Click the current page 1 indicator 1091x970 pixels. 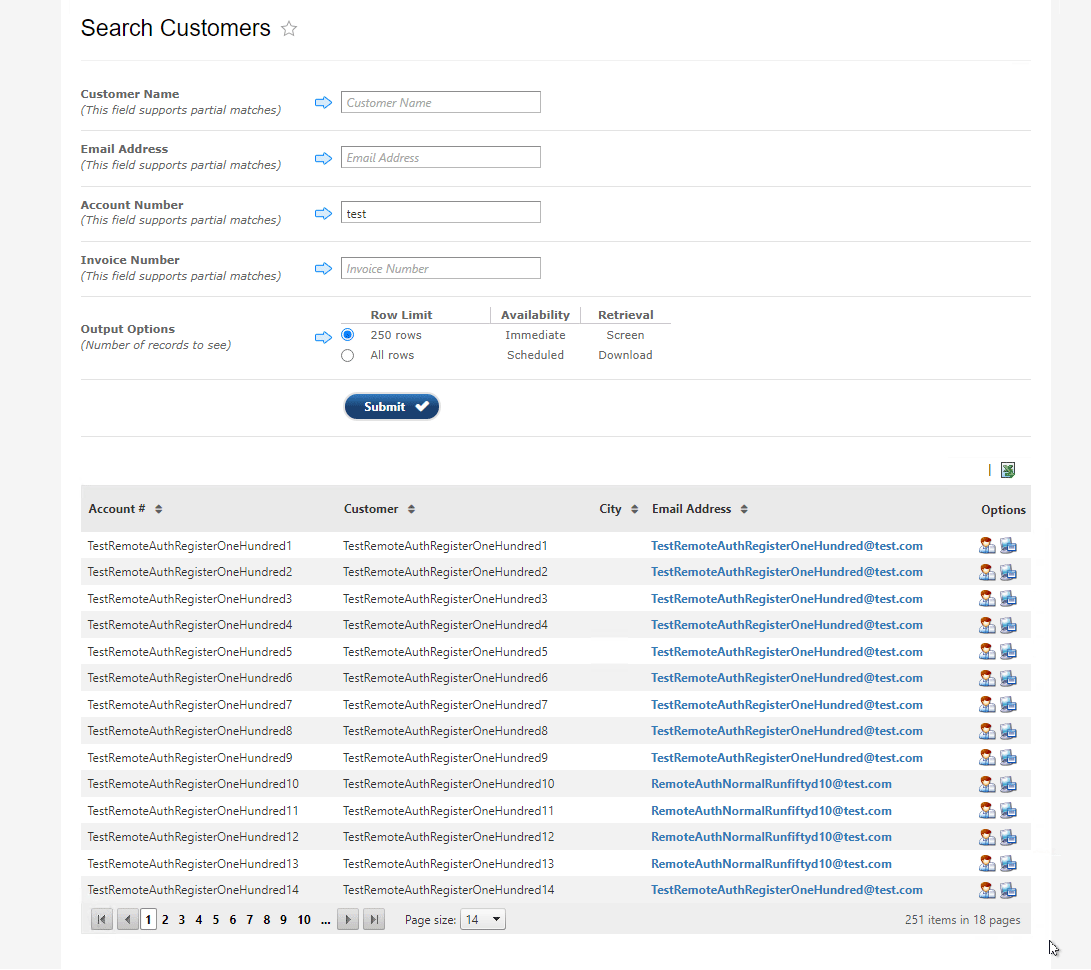[148, 919]
